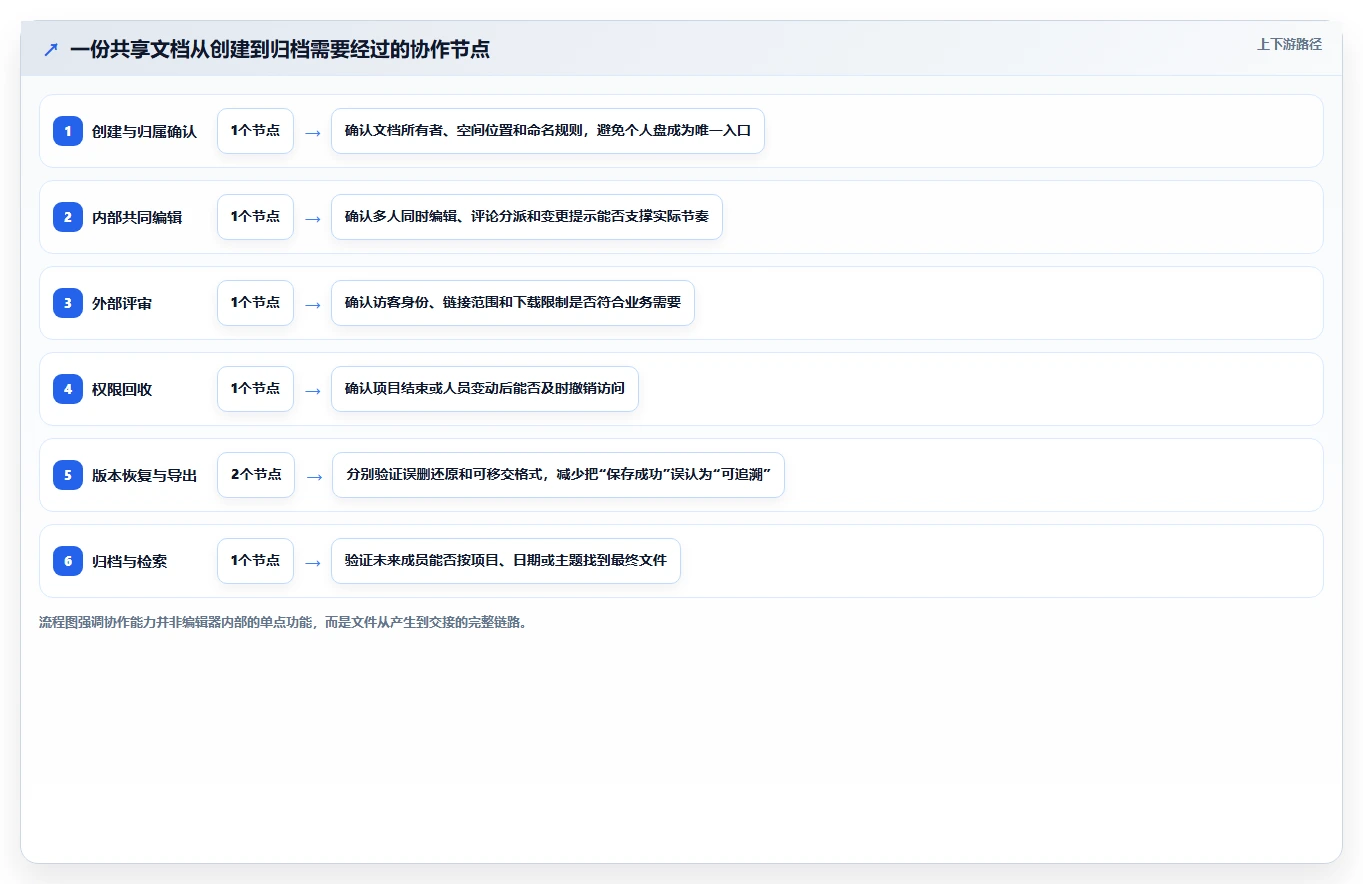Image resolution: width=1363 pixels, height=884 pixels.
Task: Click the arrow in the 外部评审 row
Action: click(x=313, y=304)
